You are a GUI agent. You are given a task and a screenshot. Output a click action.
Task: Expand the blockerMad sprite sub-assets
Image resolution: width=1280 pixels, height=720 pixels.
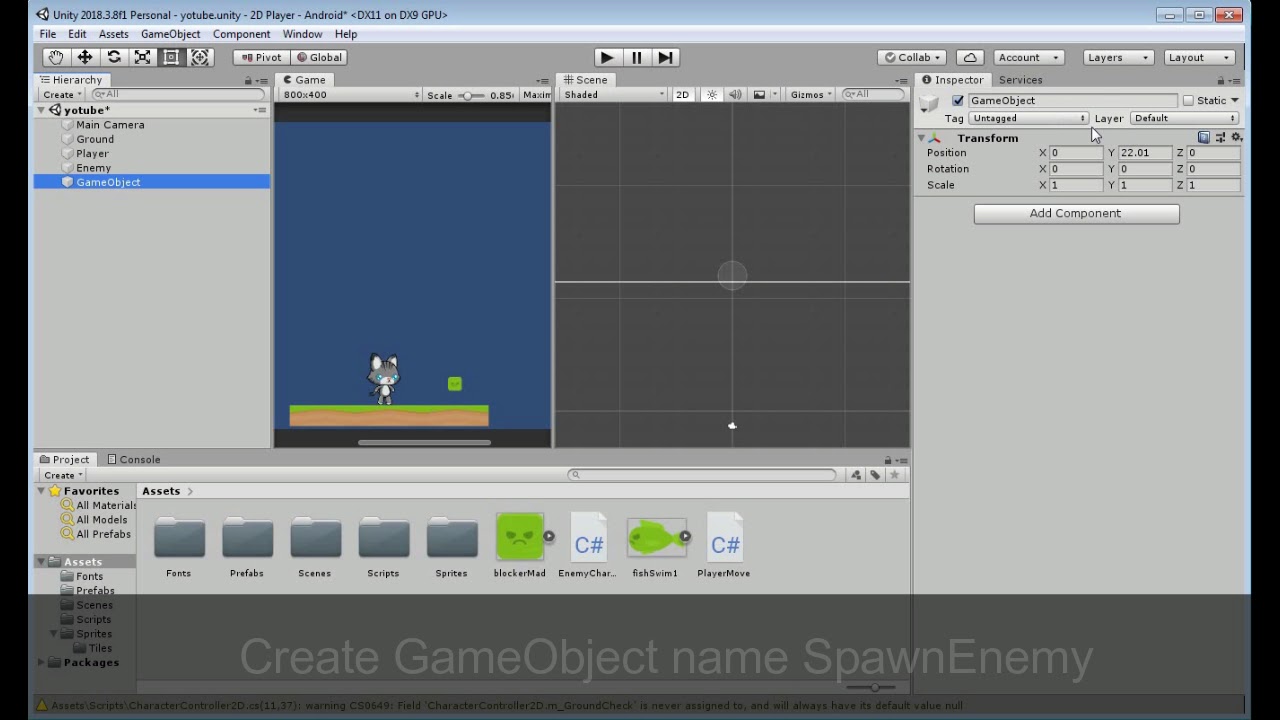coord(549,537)
